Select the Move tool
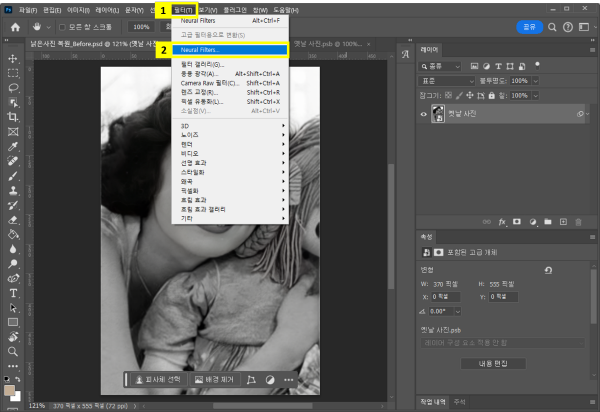This screenshot has height=412, width=600. [13, 59]
